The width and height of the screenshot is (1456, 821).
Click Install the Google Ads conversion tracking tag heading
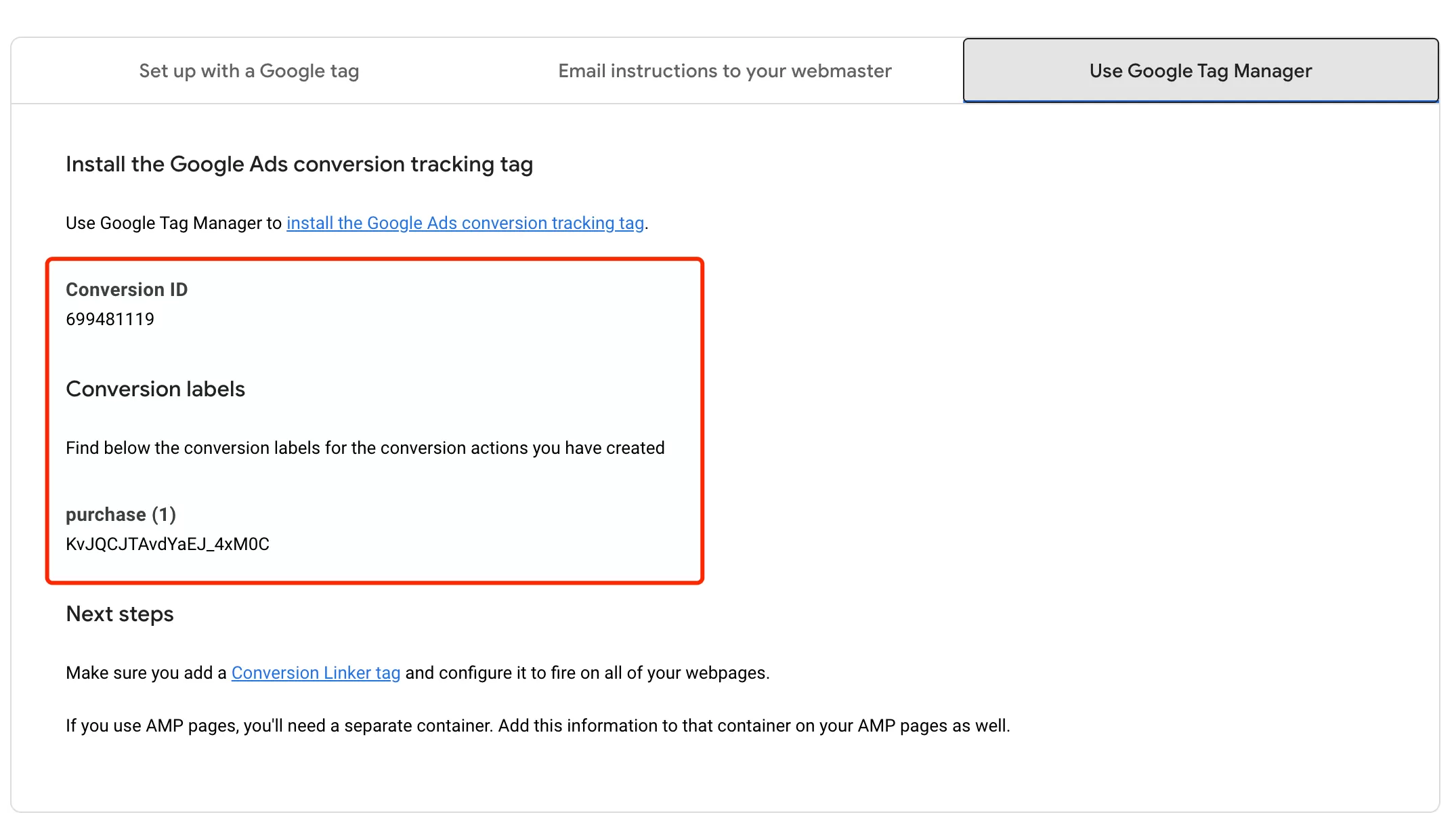tap(299, 164)
